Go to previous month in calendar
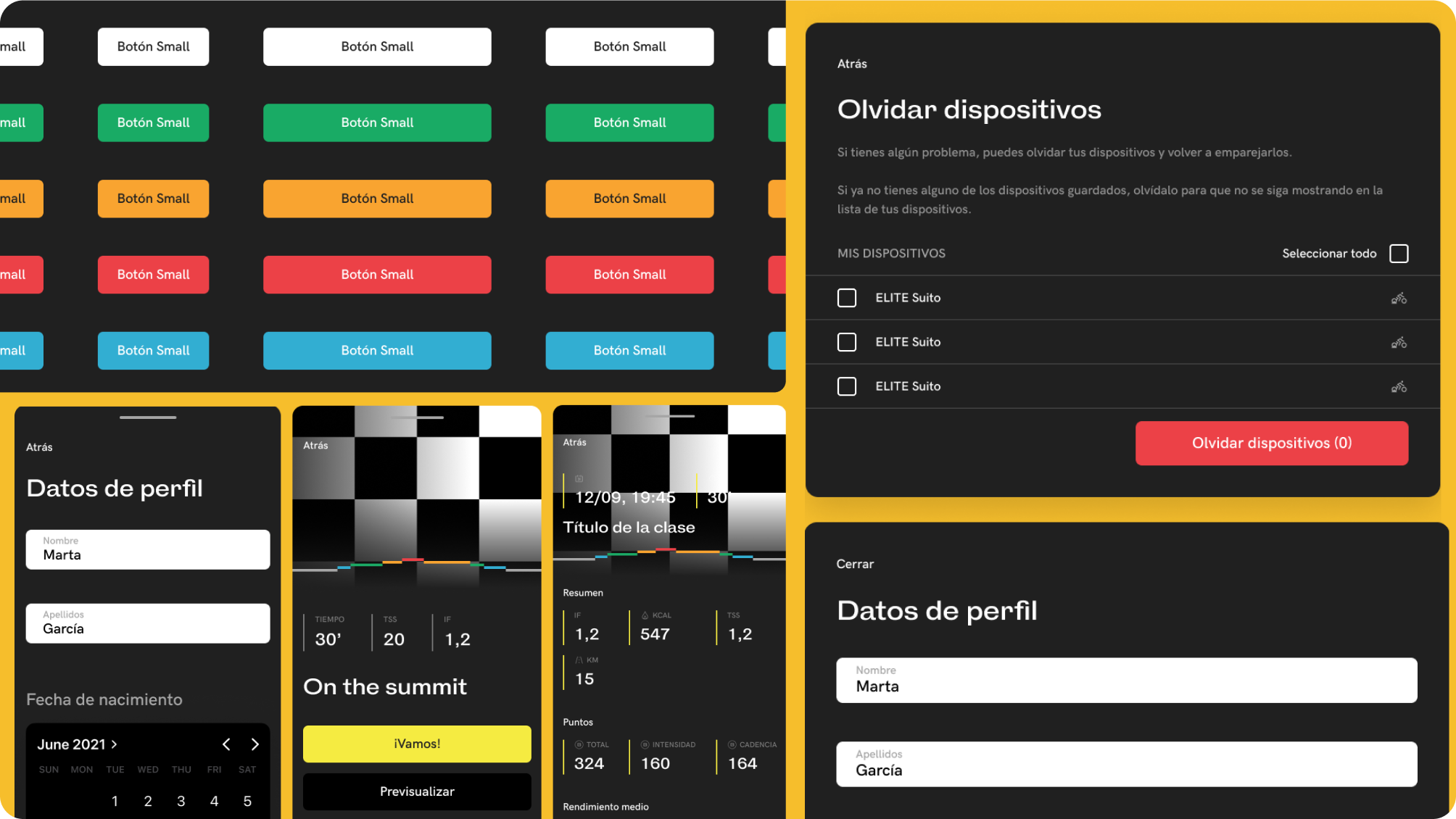This screenshot has height=819, width=1456. pos(226,744)
